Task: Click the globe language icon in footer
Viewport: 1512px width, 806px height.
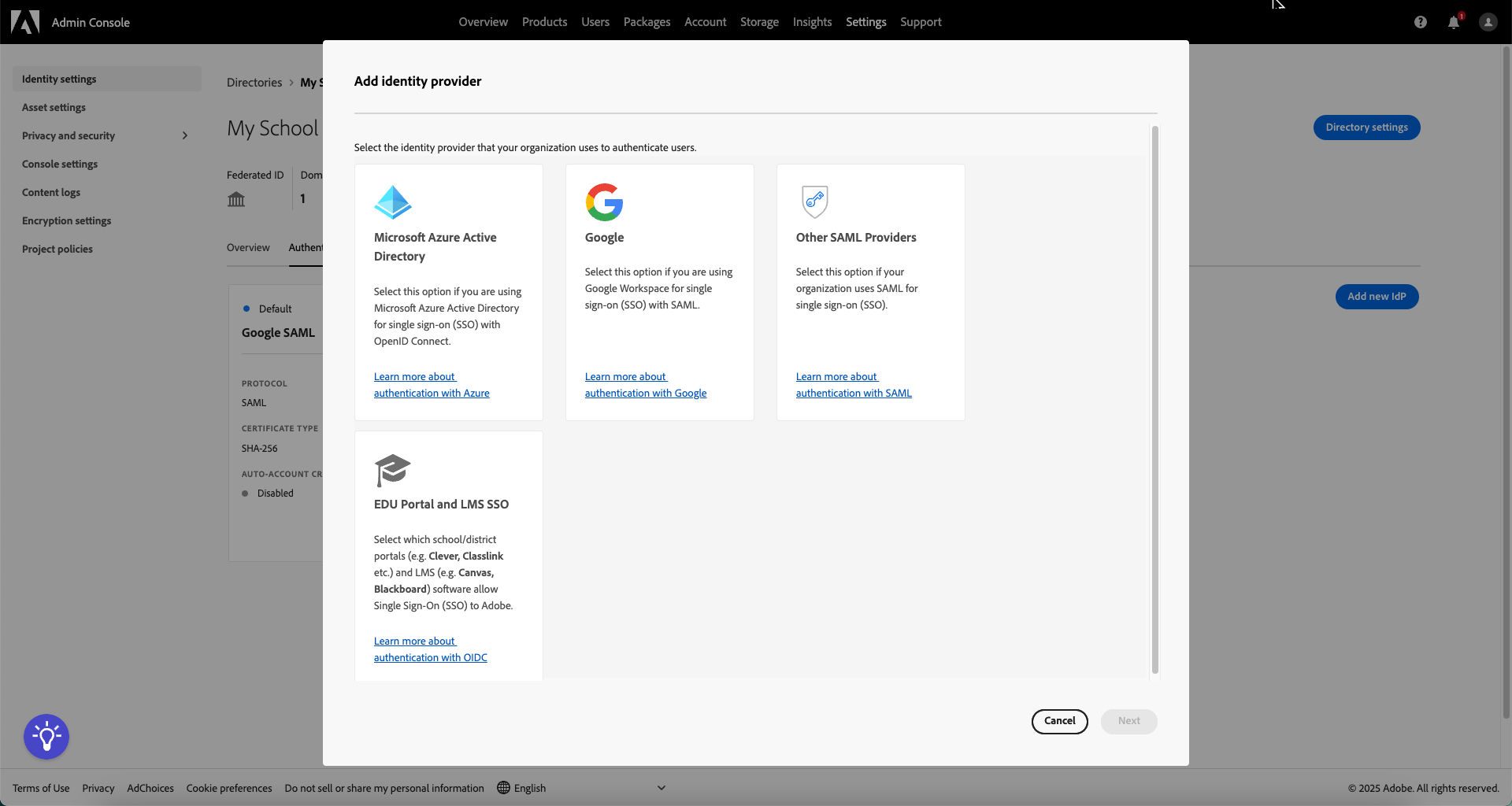Action: (x=504, y=788)
